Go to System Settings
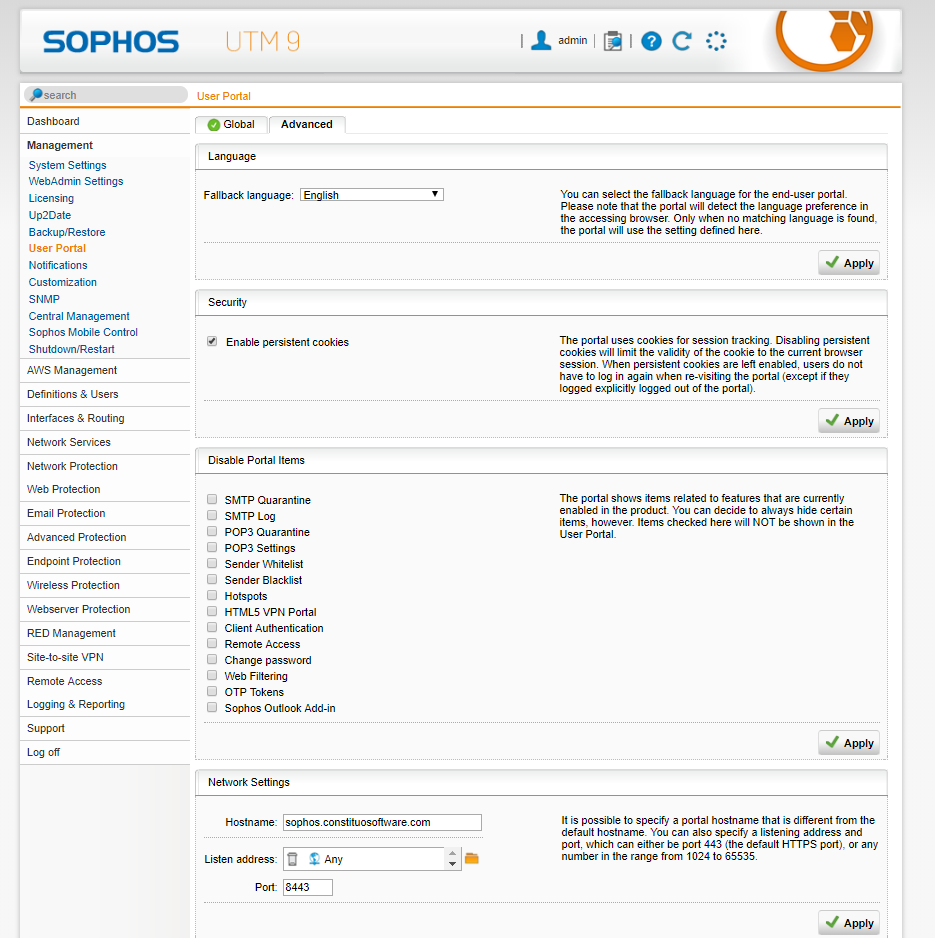This screenshot has height=938, width=935. tap(68, 165)
